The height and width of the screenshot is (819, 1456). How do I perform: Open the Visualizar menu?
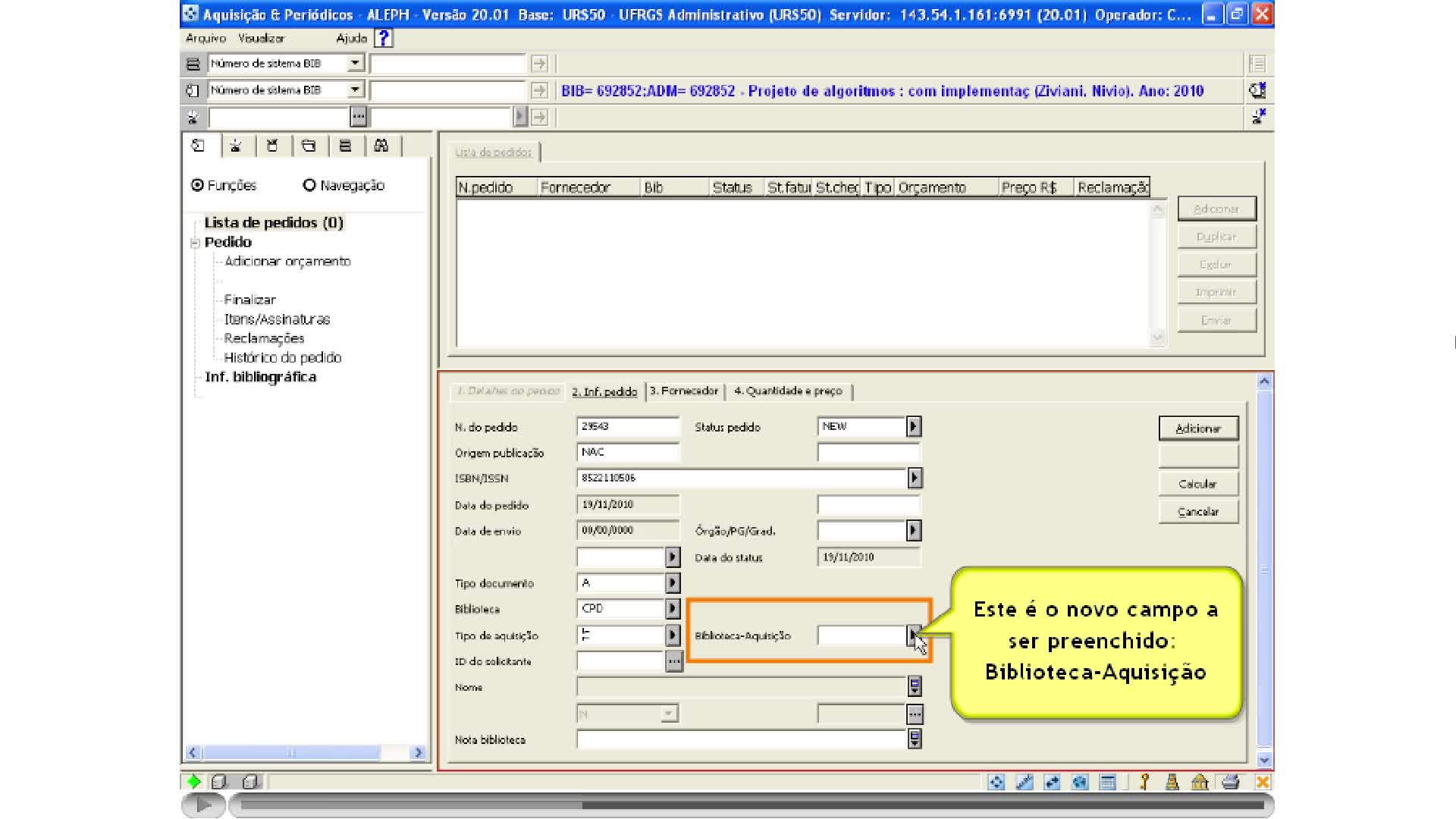pyautogui.click(x=261, y=38)
